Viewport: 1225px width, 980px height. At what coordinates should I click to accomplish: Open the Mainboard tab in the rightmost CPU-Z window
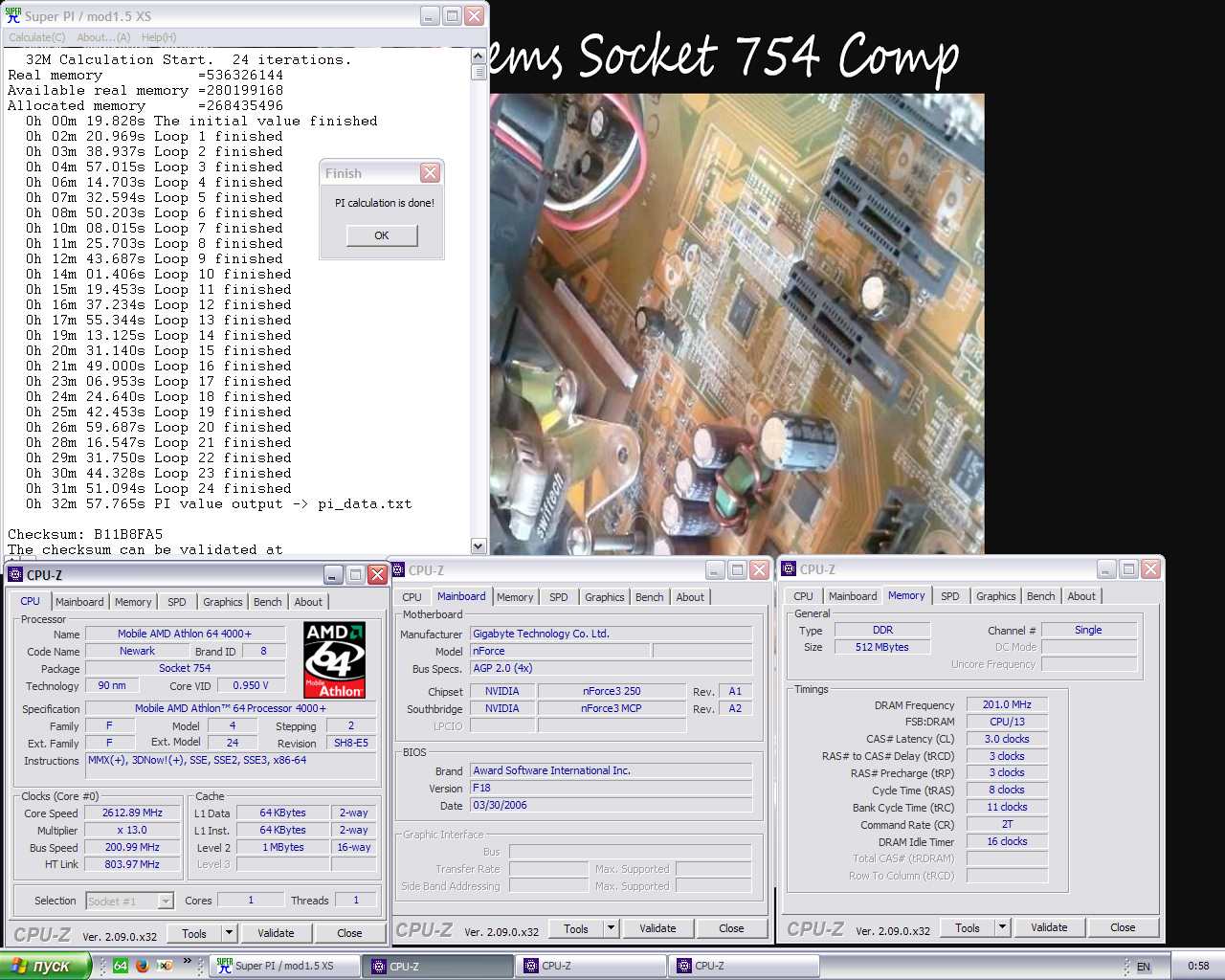(x=853, y=596)
